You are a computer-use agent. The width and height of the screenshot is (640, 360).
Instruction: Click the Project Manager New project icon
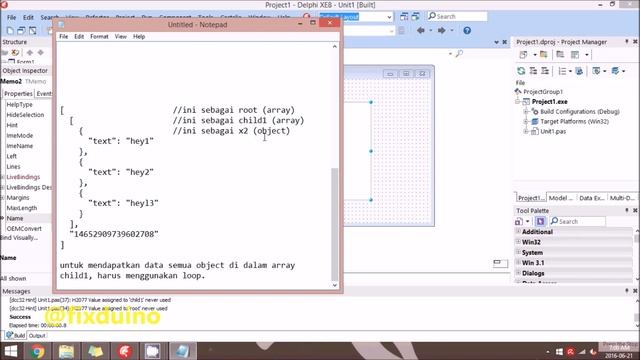coord(523,55)
